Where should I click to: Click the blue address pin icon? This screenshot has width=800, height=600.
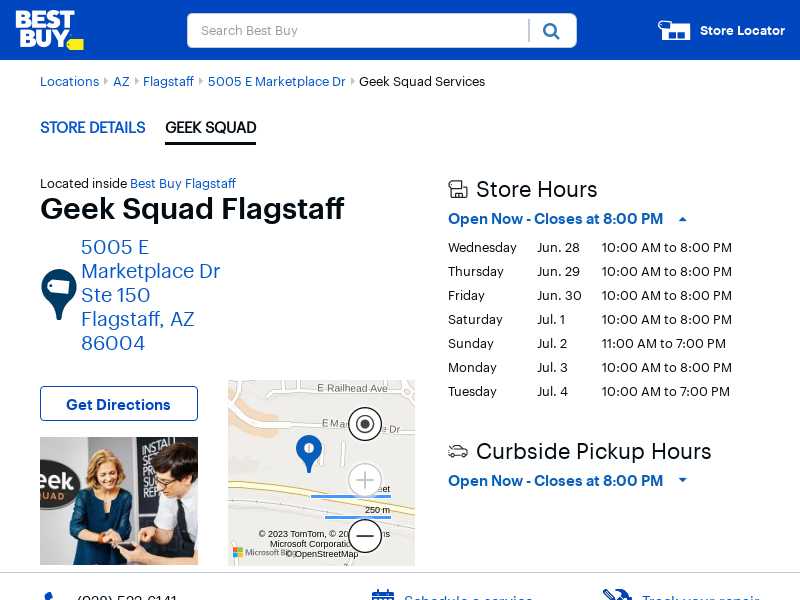tap(59, 294)
